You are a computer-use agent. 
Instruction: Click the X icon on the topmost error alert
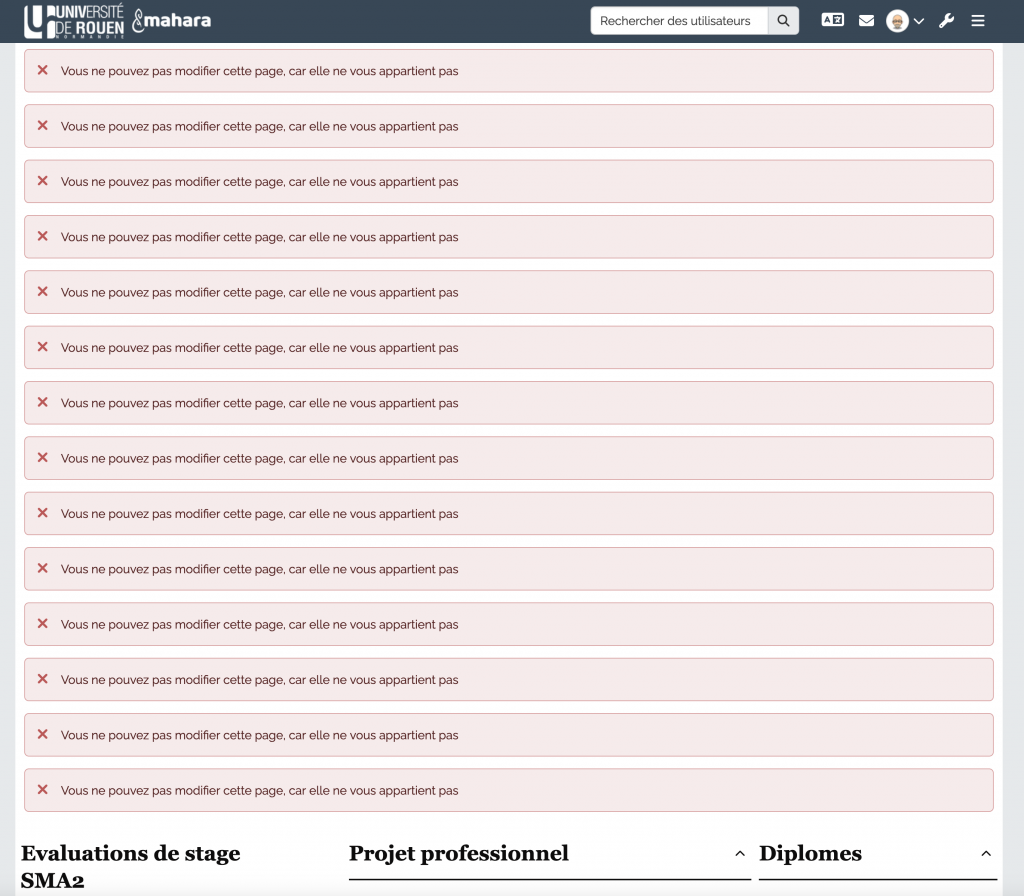(42, 70)
